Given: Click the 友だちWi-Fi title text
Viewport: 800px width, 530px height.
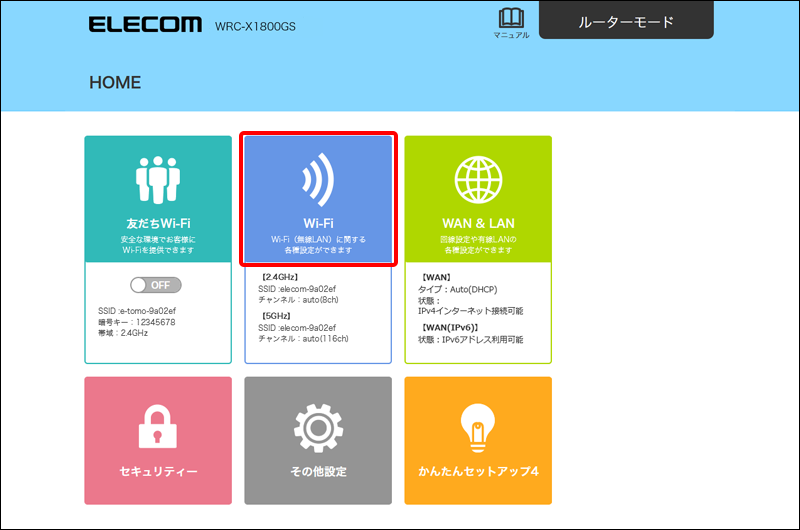Looking at the screenshot, I should coord(158,223).
